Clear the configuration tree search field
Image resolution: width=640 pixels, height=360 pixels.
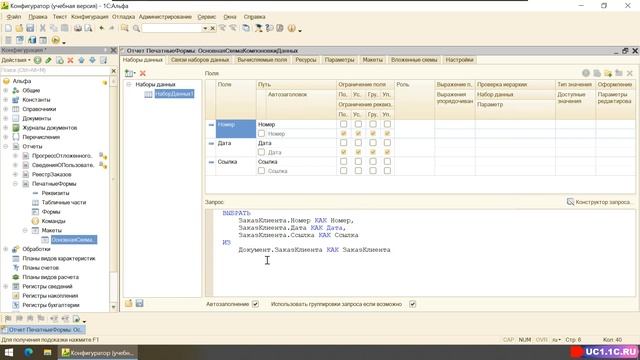pyautogui.click(x=113, y=71)
